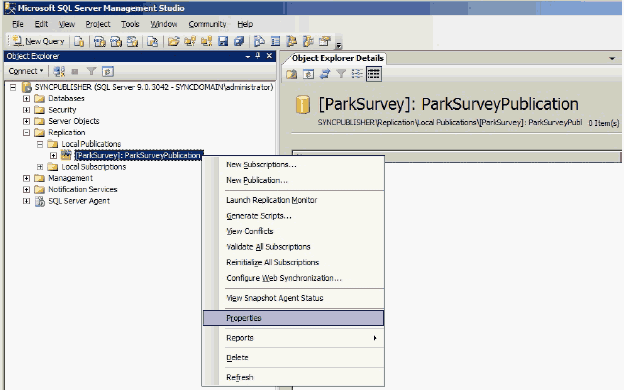Viewport: 624px width, 390px height.
Task: Click the SQL Server Mobile Query icon
Action: pyautogui.click(x=152, y=41)
